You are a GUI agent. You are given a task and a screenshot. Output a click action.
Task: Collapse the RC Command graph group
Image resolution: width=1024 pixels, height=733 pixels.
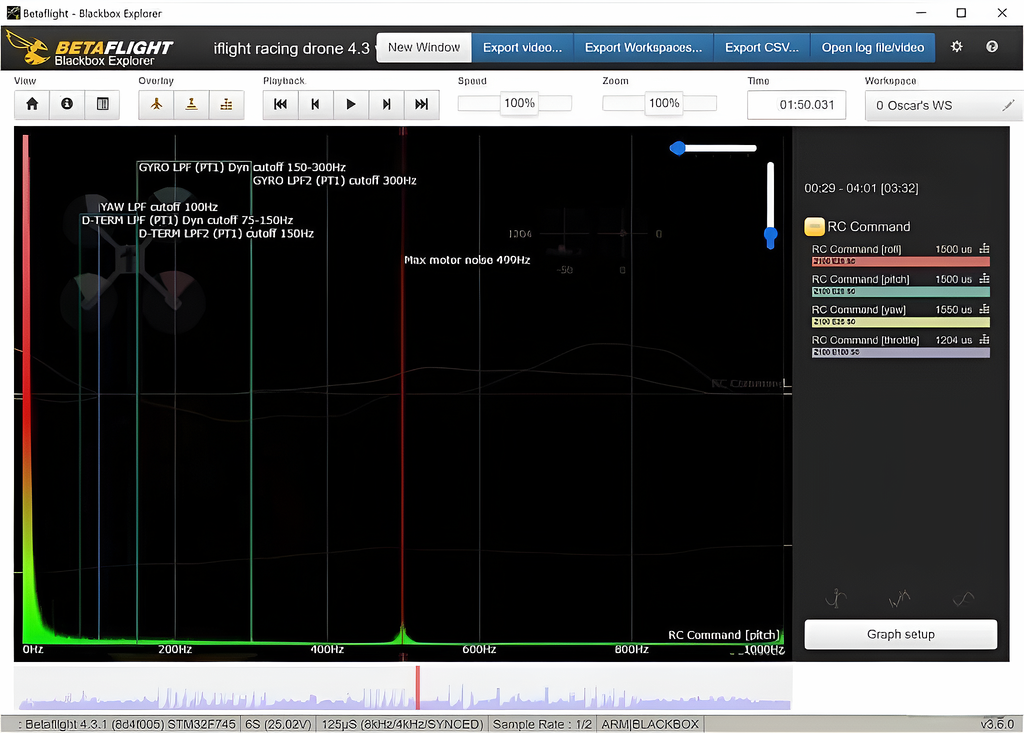[814, 227]
